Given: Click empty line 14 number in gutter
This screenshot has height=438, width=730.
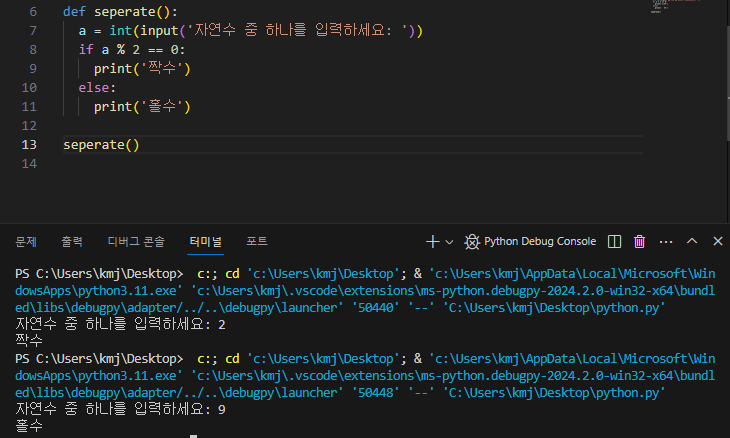Looking at the screenshot, I should pos(29,164).
